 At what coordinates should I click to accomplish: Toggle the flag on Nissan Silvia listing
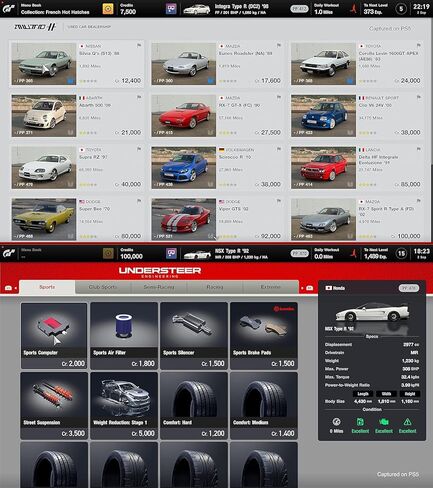click(x=139, y=46)
